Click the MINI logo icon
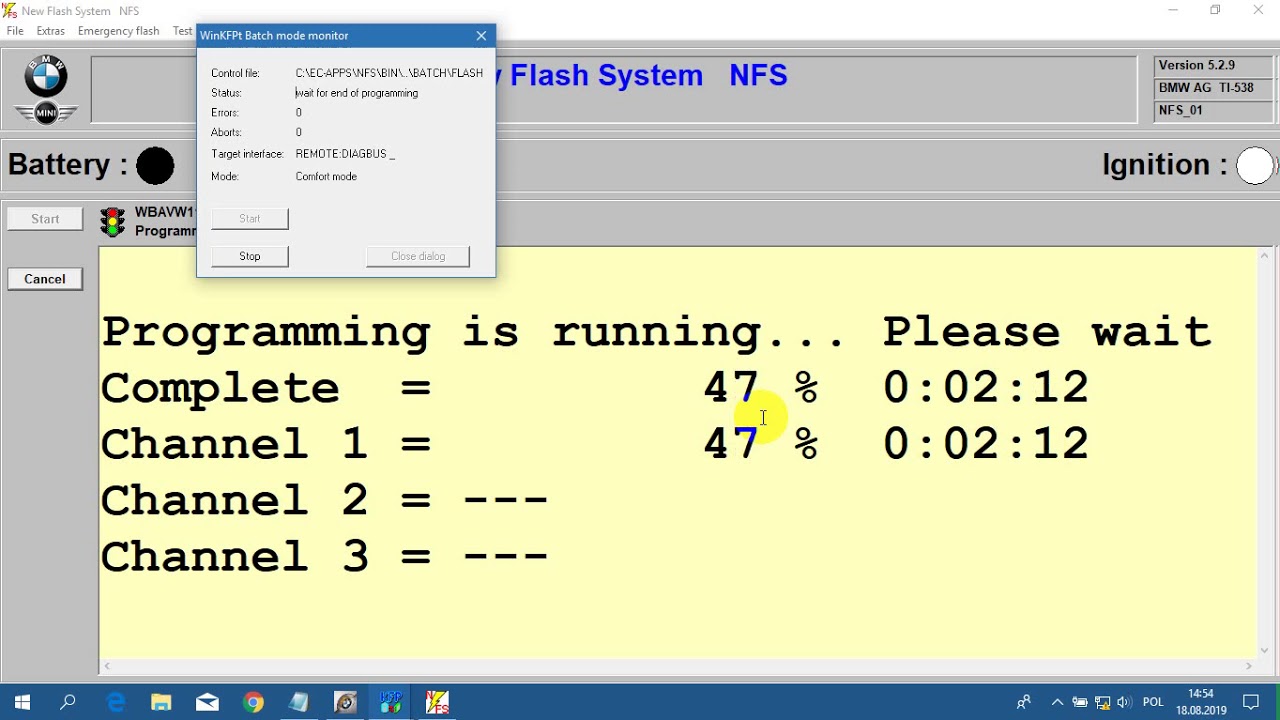Screen dimensions: 1280x720 (x=46, y=113)
